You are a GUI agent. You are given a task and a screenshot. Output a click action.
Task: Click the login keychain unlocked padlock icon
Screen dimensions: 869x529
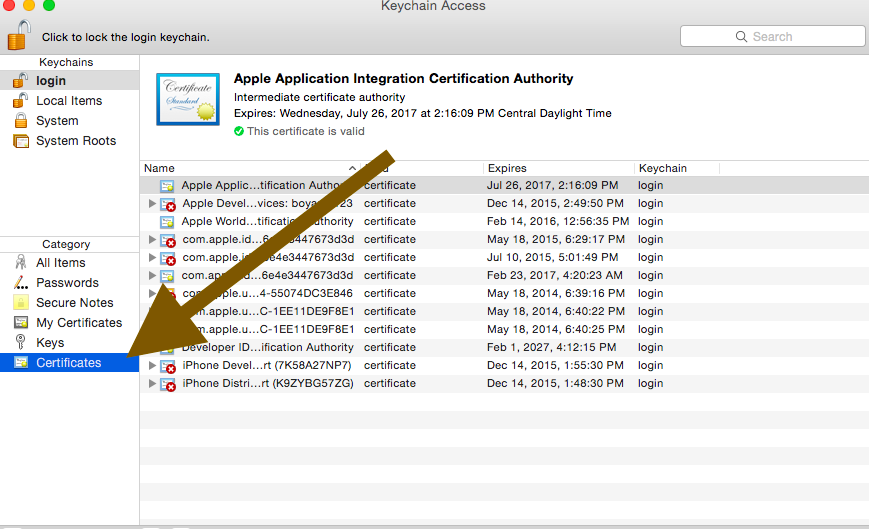click(21, 80)
